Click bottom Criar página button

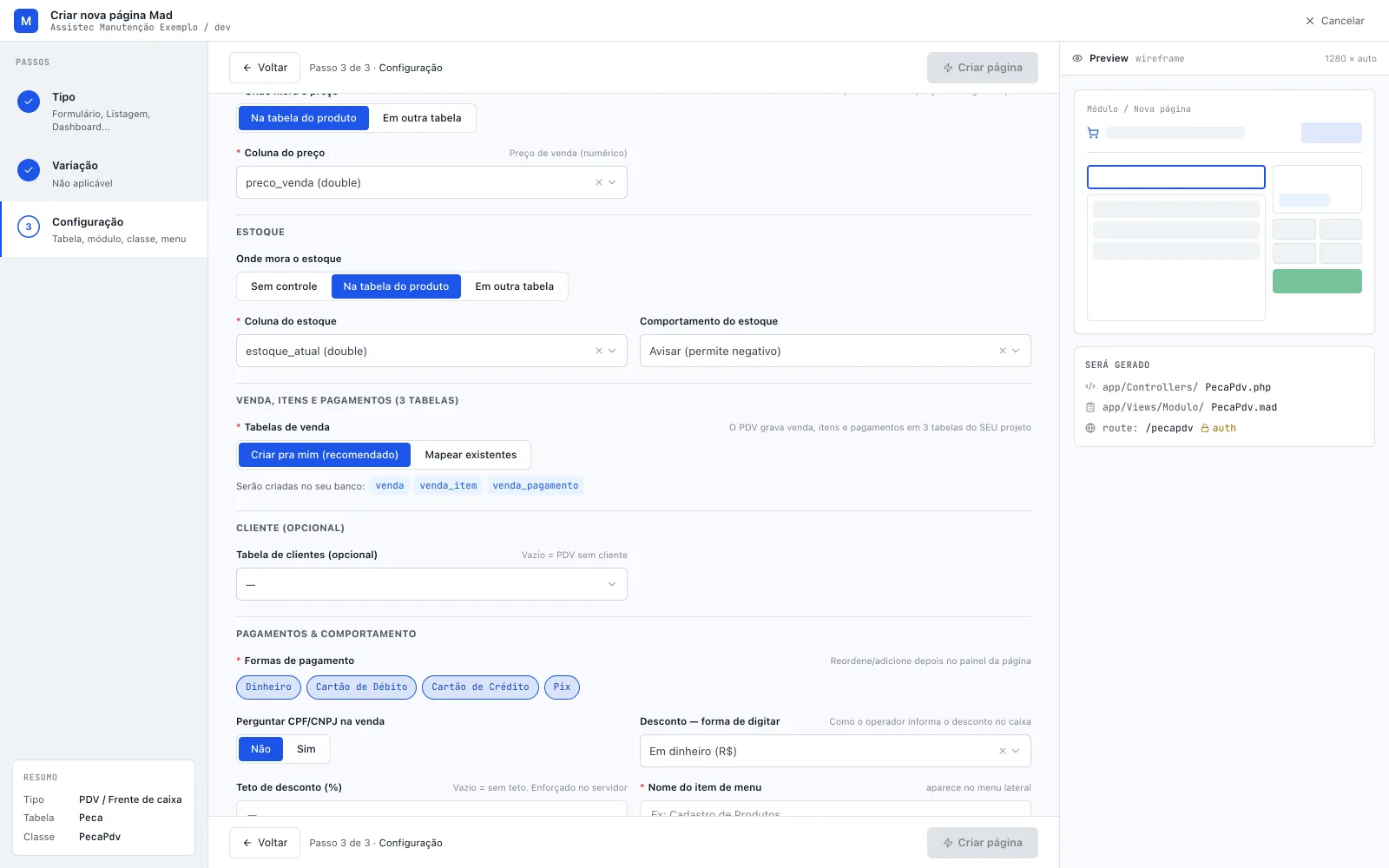click(x=983, y=843)
